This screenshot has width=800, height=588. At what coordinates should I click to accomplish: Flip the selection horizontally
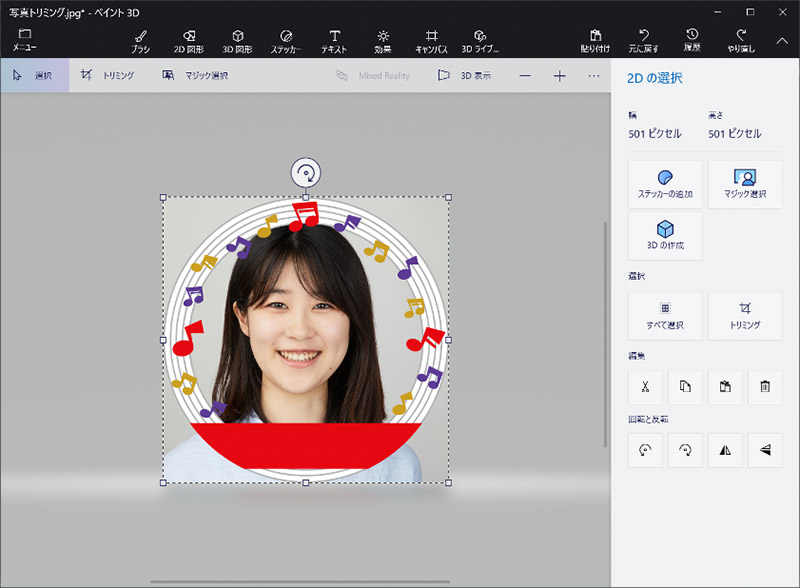(x=725, y=451)
